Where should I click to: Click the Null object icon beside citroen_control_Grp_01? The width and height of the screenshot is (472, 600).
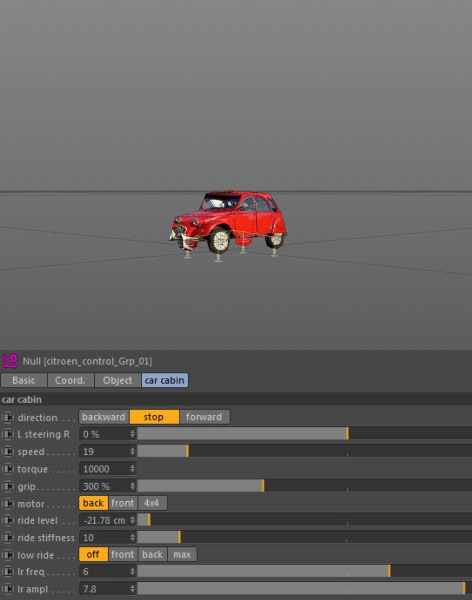10,360
